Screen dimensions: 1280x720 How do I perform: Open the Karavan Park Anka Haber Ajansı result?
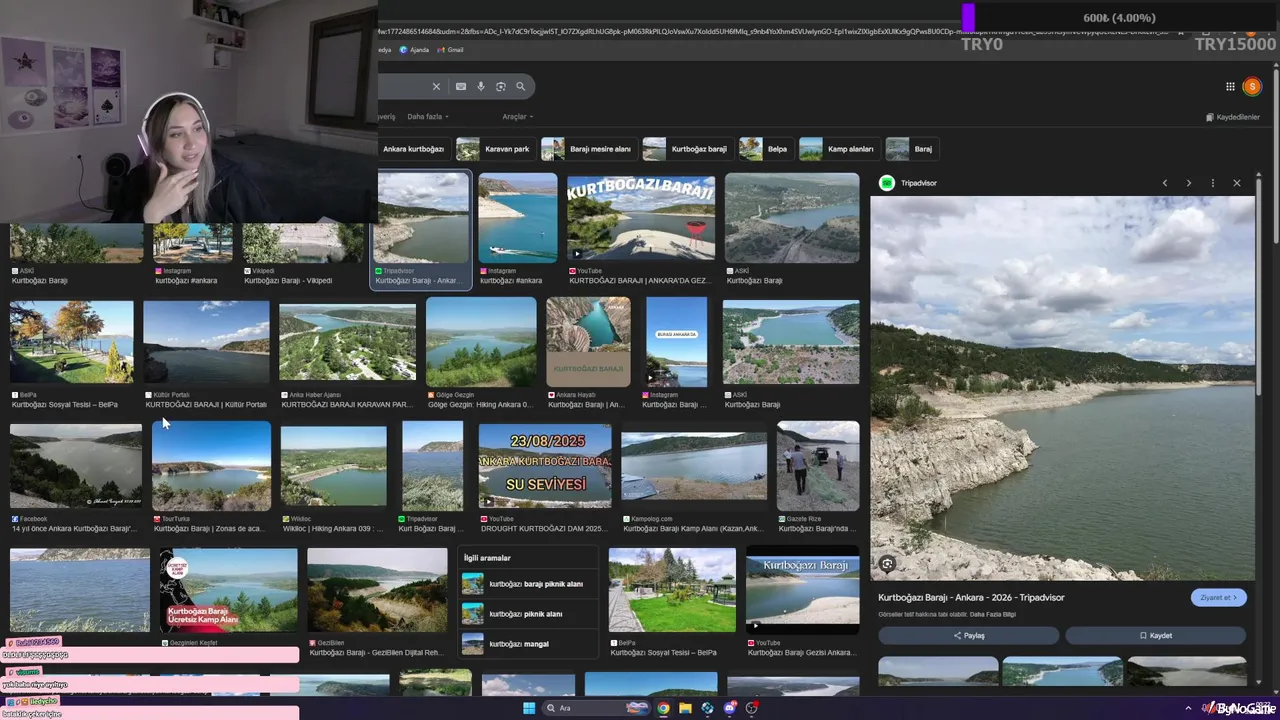click(347, 343)
